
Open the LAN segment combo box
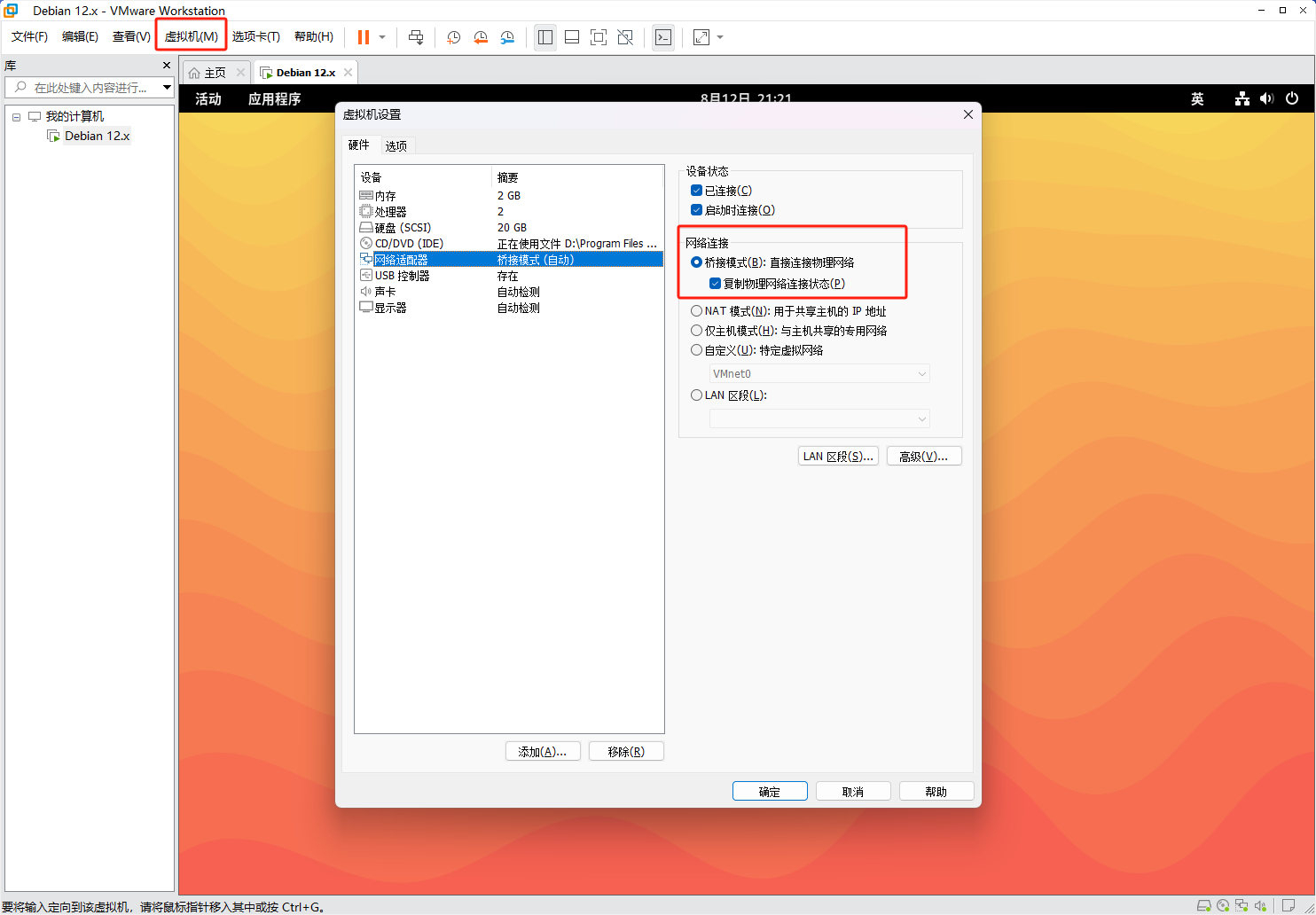pyautogui.click(x=819, y=418)
